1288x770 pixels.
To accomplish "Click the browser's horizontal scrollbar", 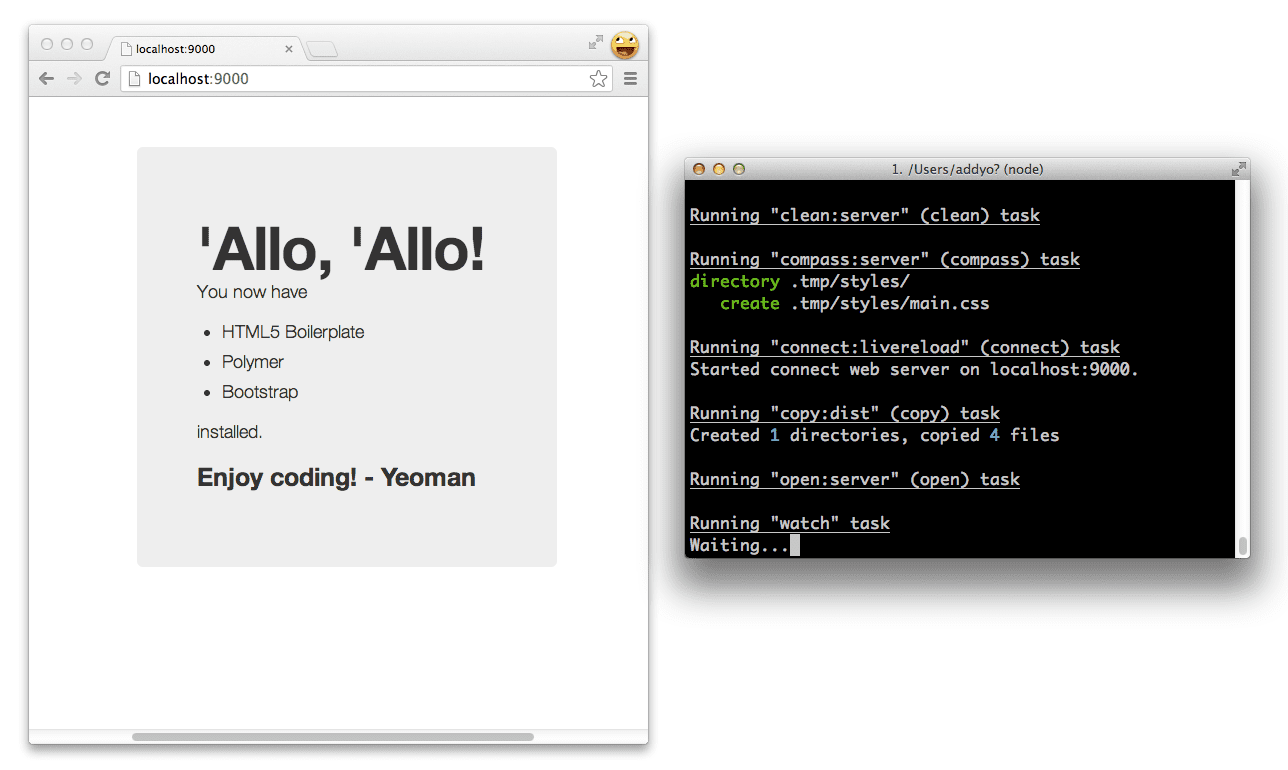I will [x=335, y=737].
